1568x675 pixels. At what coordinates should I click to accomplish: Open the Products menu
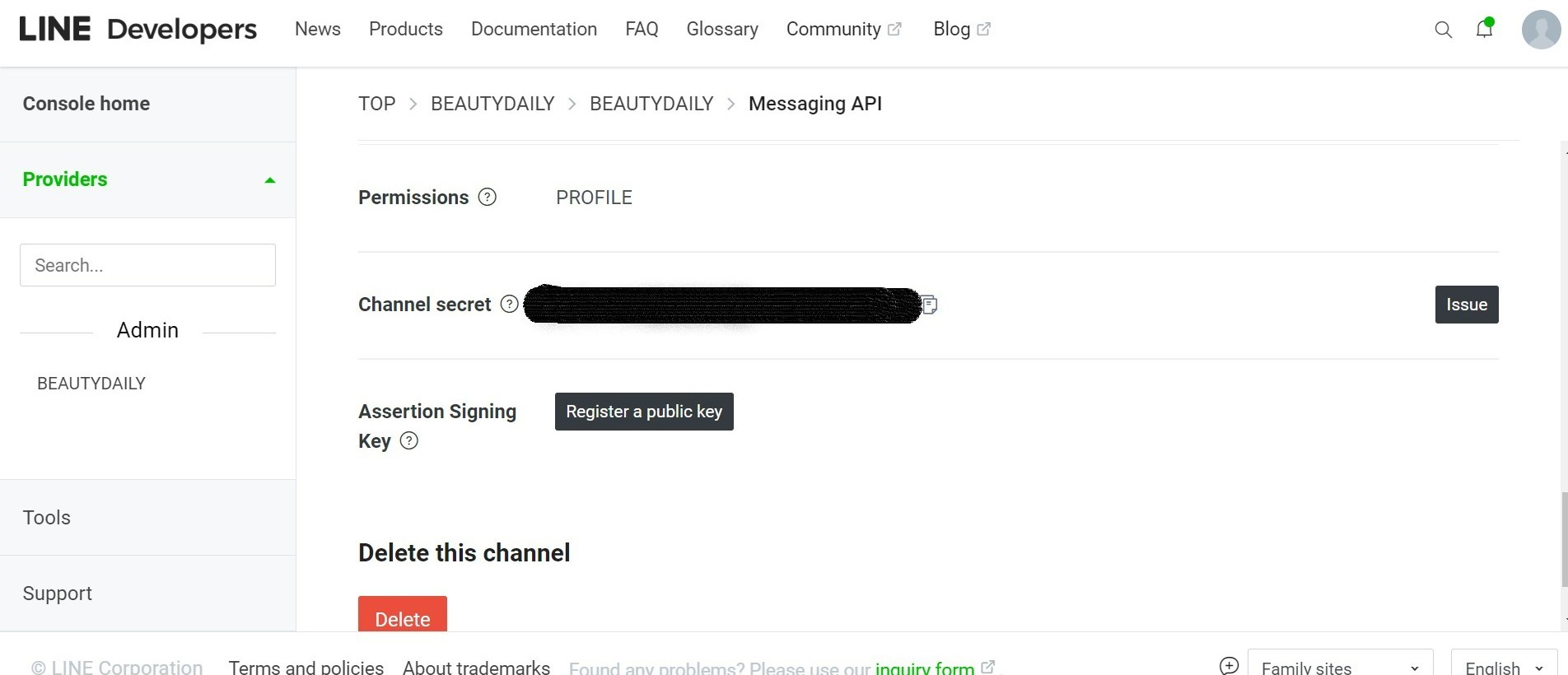(x=406, y=30)
